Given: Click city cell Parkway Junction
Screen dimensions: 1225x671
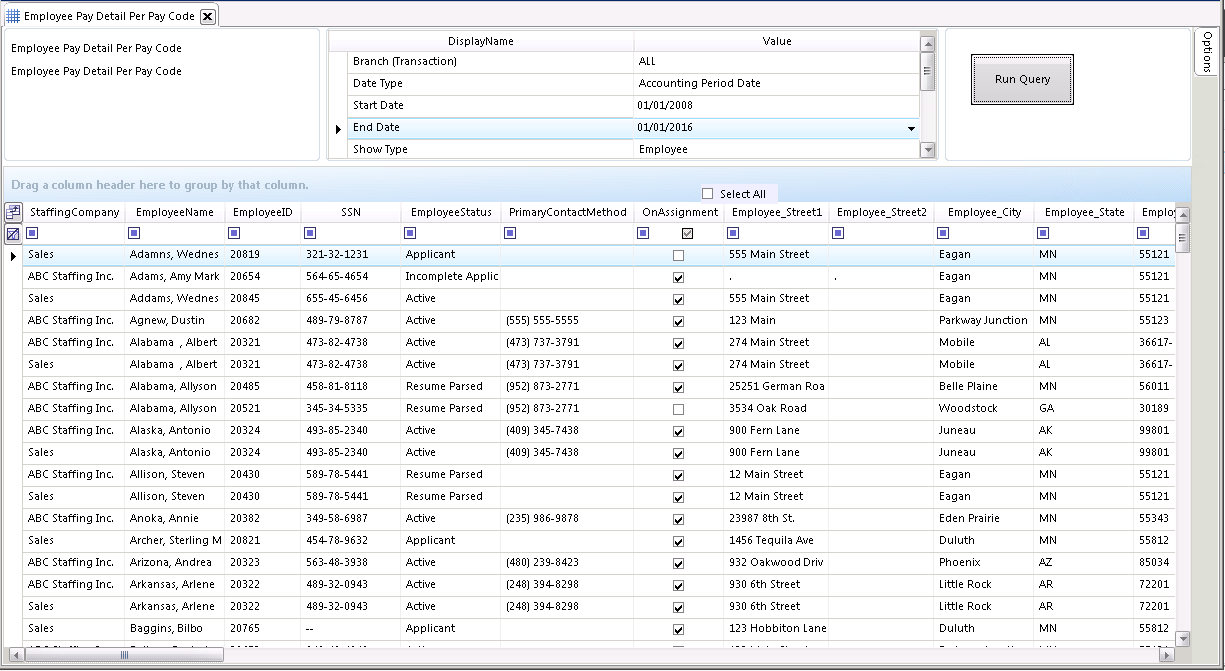Looking at the screenshot, I should (983, 320).
